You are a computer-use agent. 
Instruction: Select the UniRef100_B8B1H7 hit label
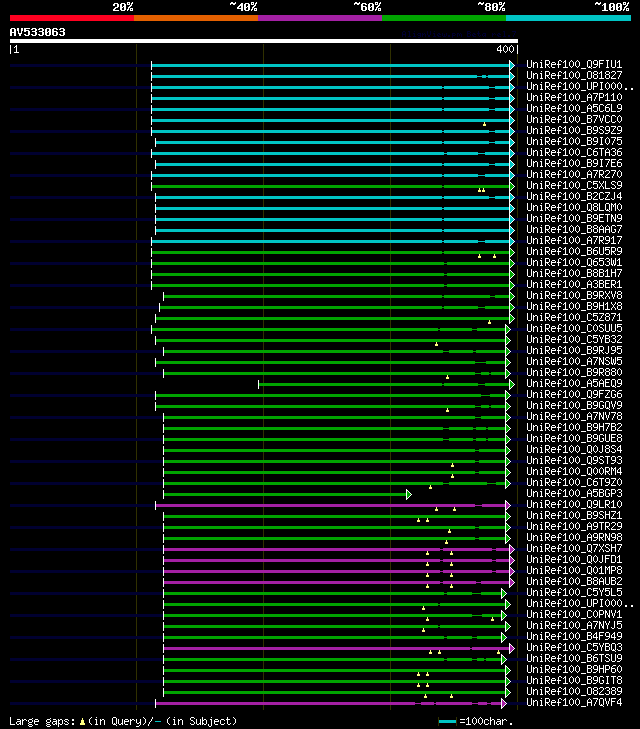point(574,273)
